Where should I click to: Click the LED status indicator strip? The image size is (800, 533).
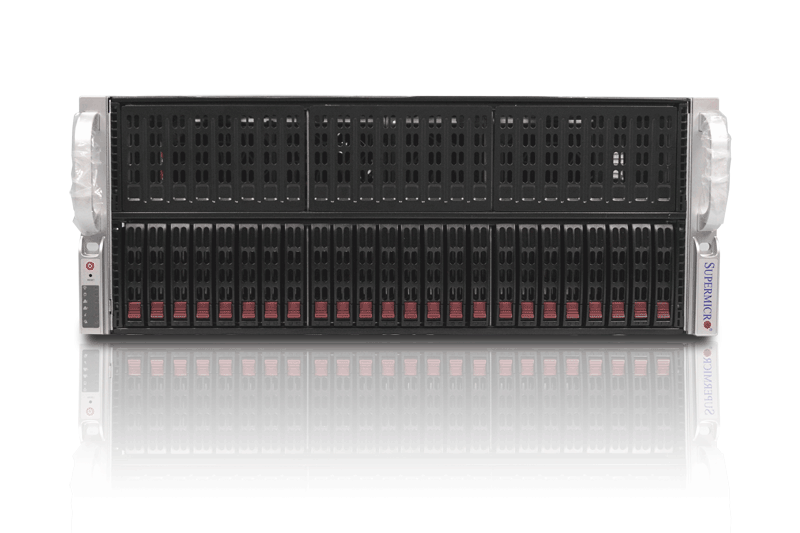point(90,306)
